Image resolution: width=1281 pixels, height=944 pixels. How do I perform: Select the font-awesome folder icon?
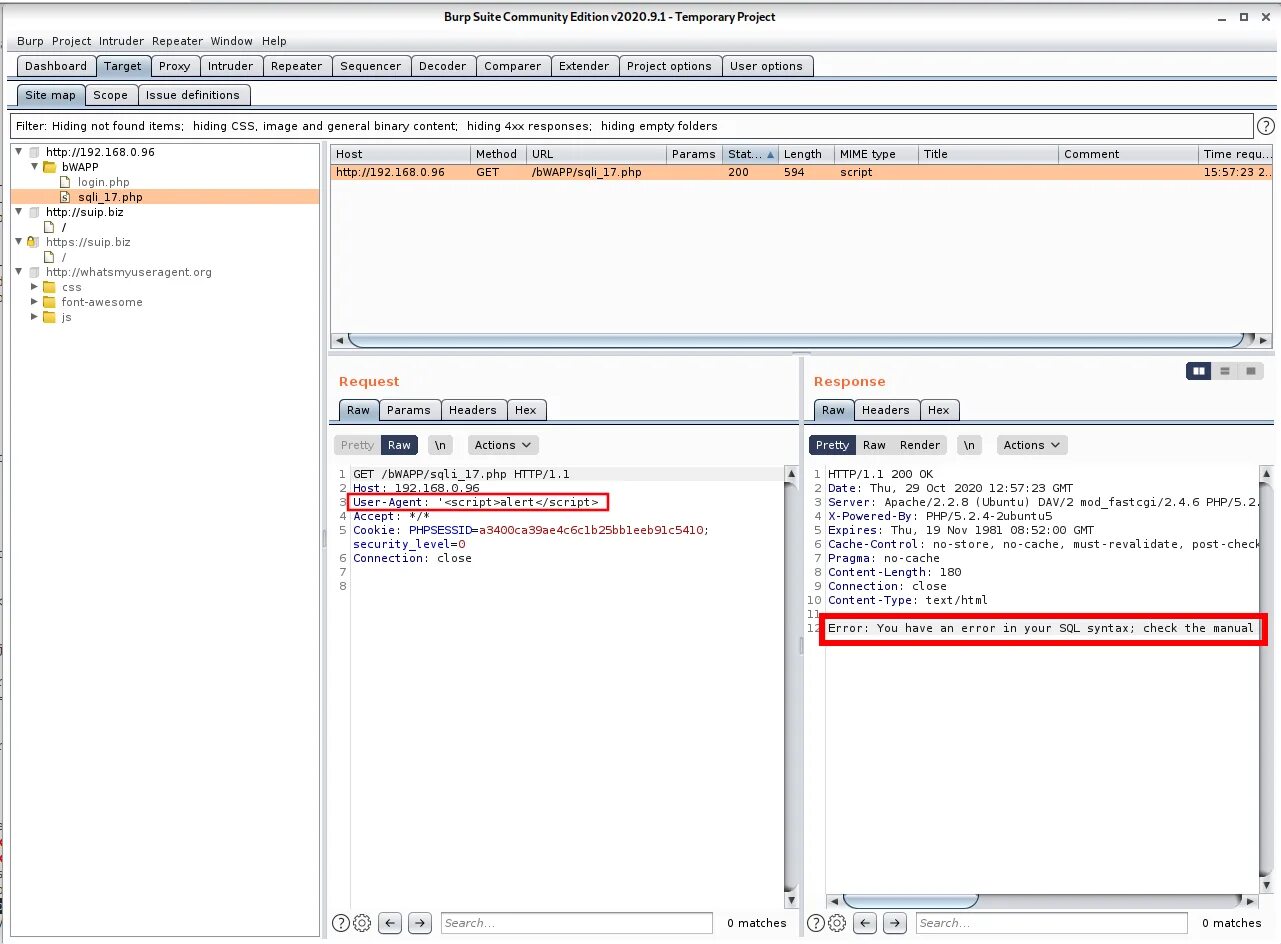click(x=49, y=302)
